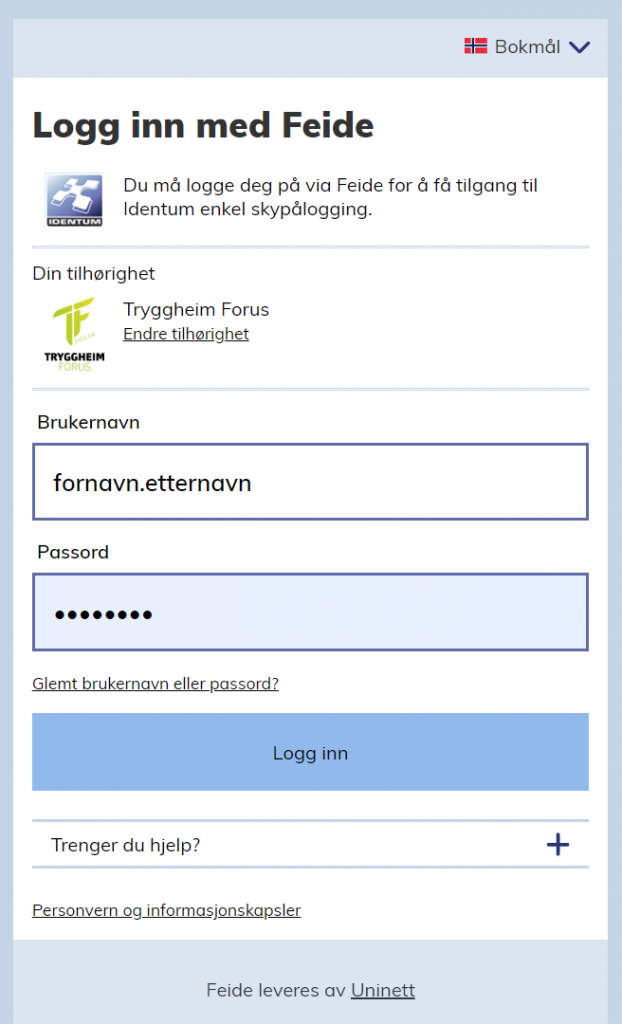
Task: Click the Identum enkel skypålogging description text
Action: click(x=330, y=197)
